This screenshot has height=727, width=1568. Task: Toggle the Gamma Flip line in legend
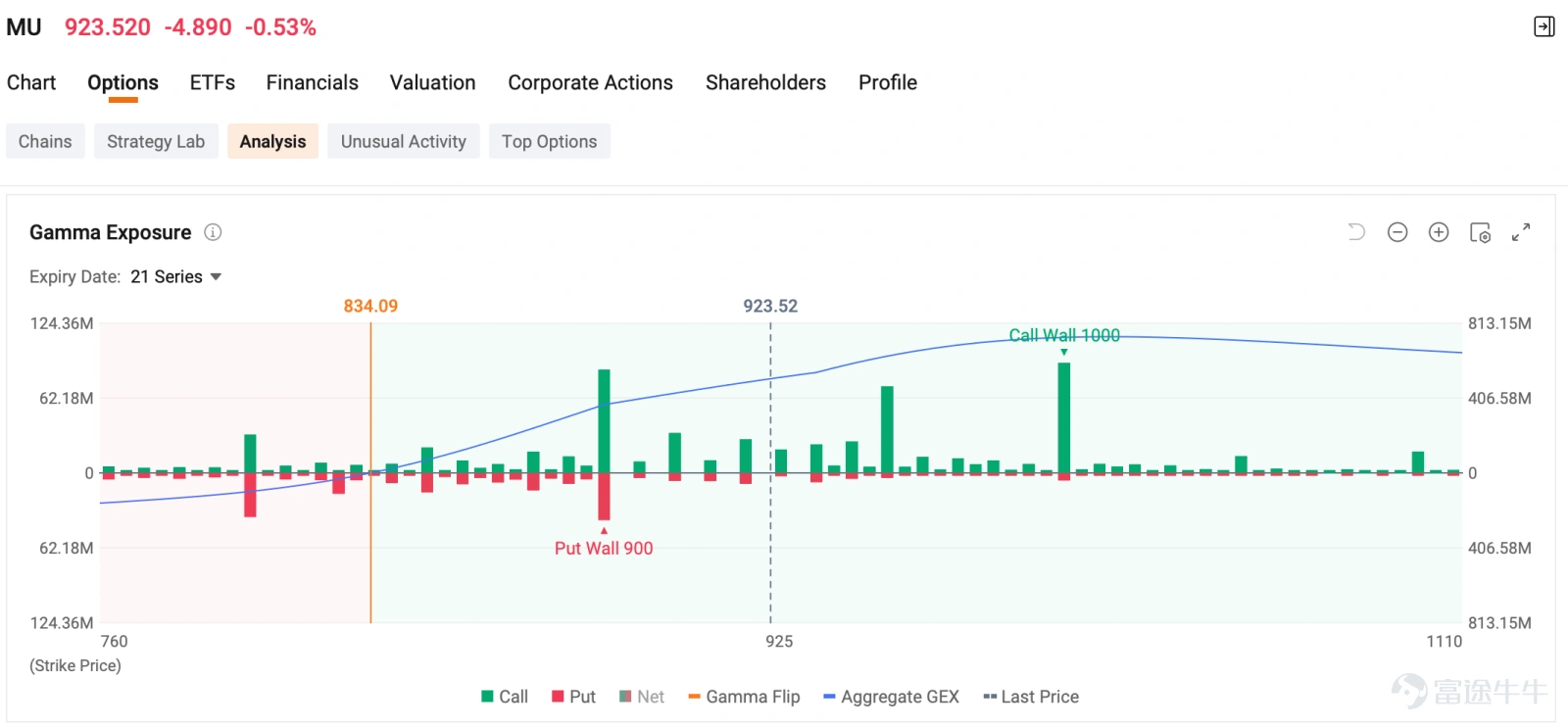744,697
